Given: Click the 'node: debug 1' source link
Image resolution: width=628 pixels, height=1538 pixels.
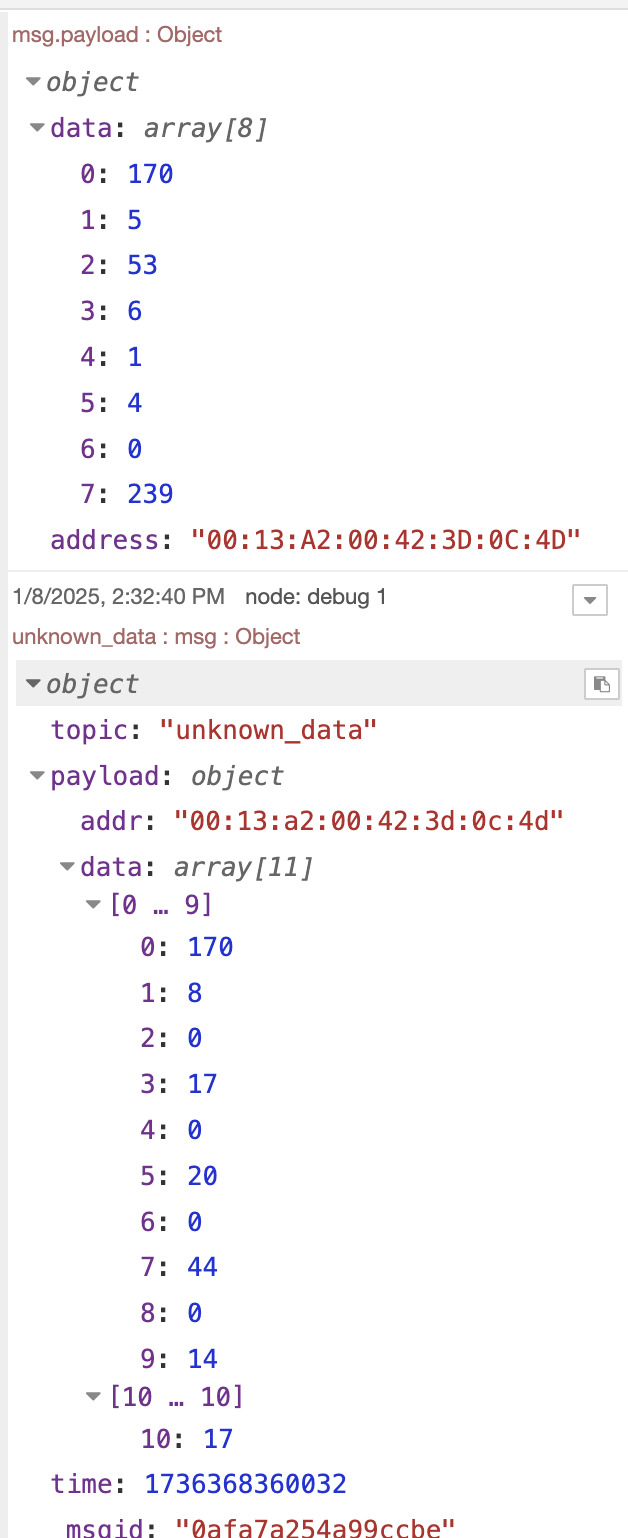Looking at the screenshot, I should click(315, 597).
